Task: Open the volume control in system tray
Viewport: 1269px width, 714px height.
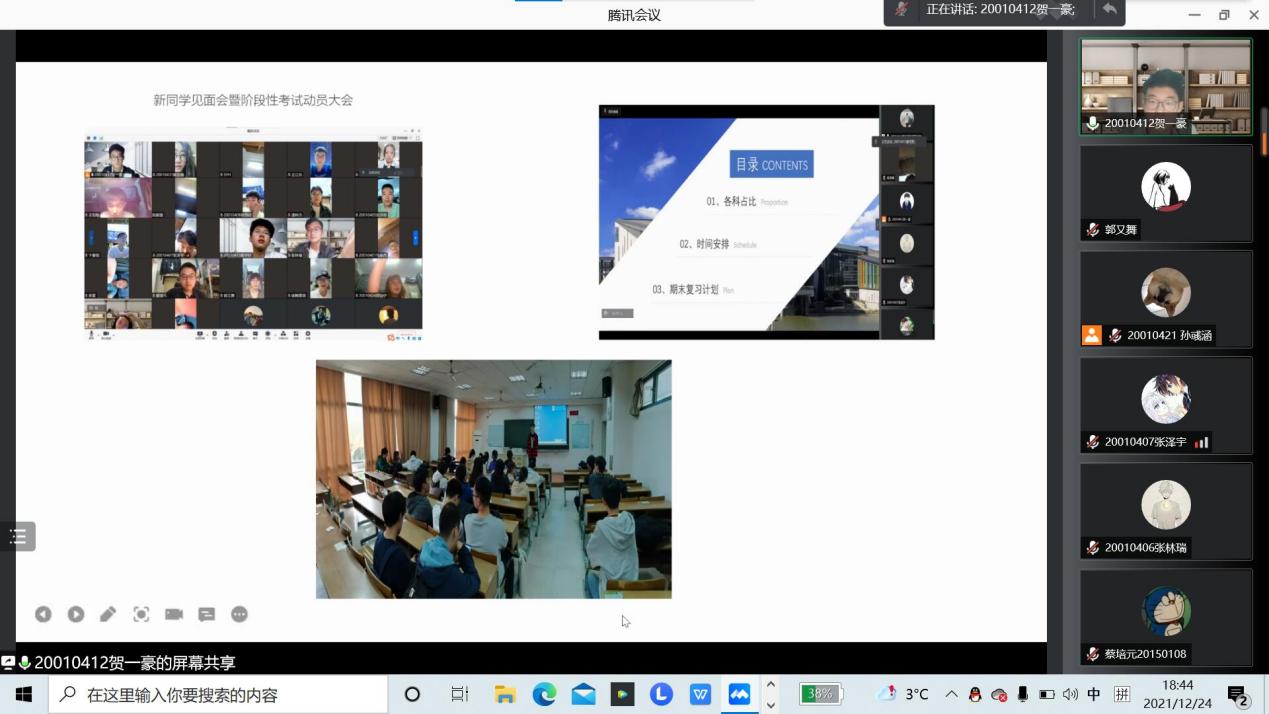Action: [1070, 694]
